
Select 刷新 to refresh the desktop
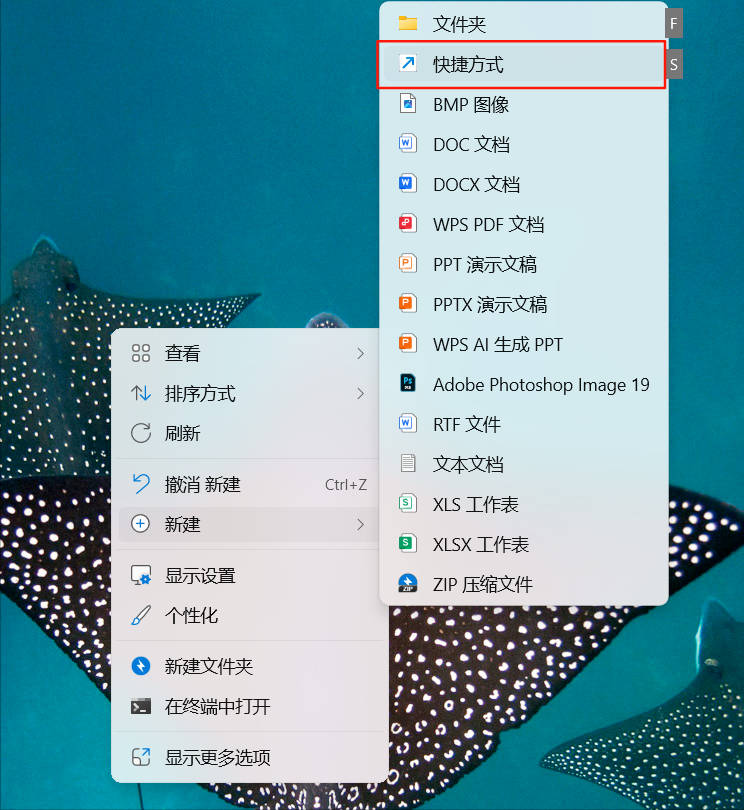[x=250, y=433]
